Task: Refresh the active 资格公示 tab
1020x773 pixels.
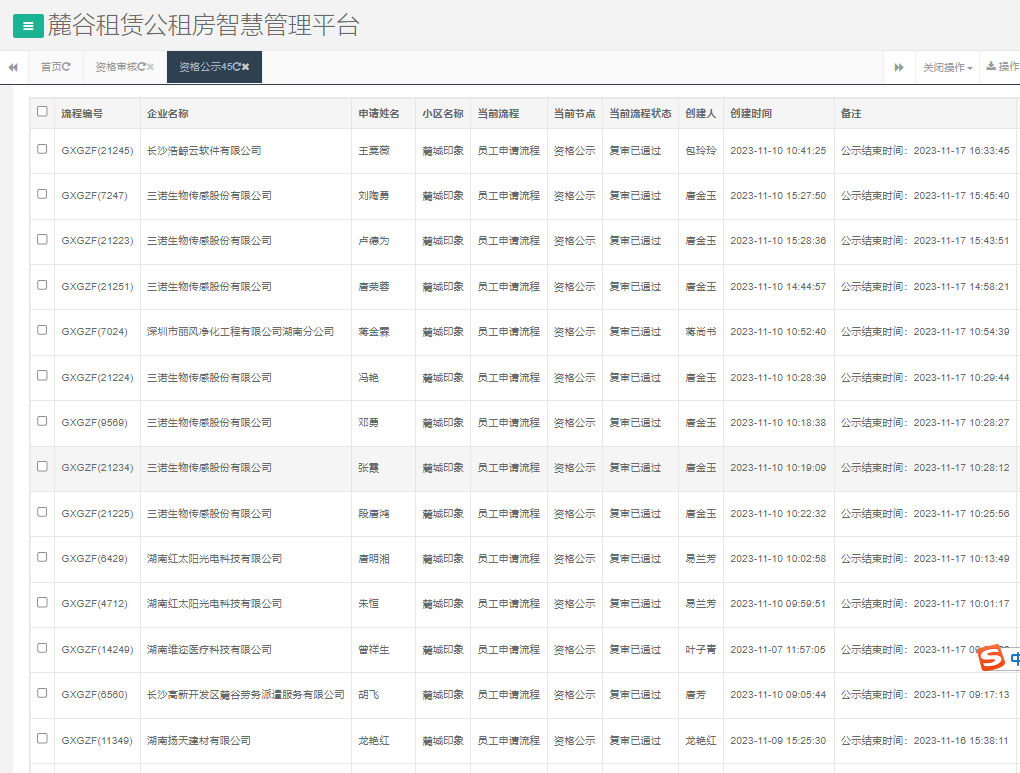Action: tap(237, 67)
